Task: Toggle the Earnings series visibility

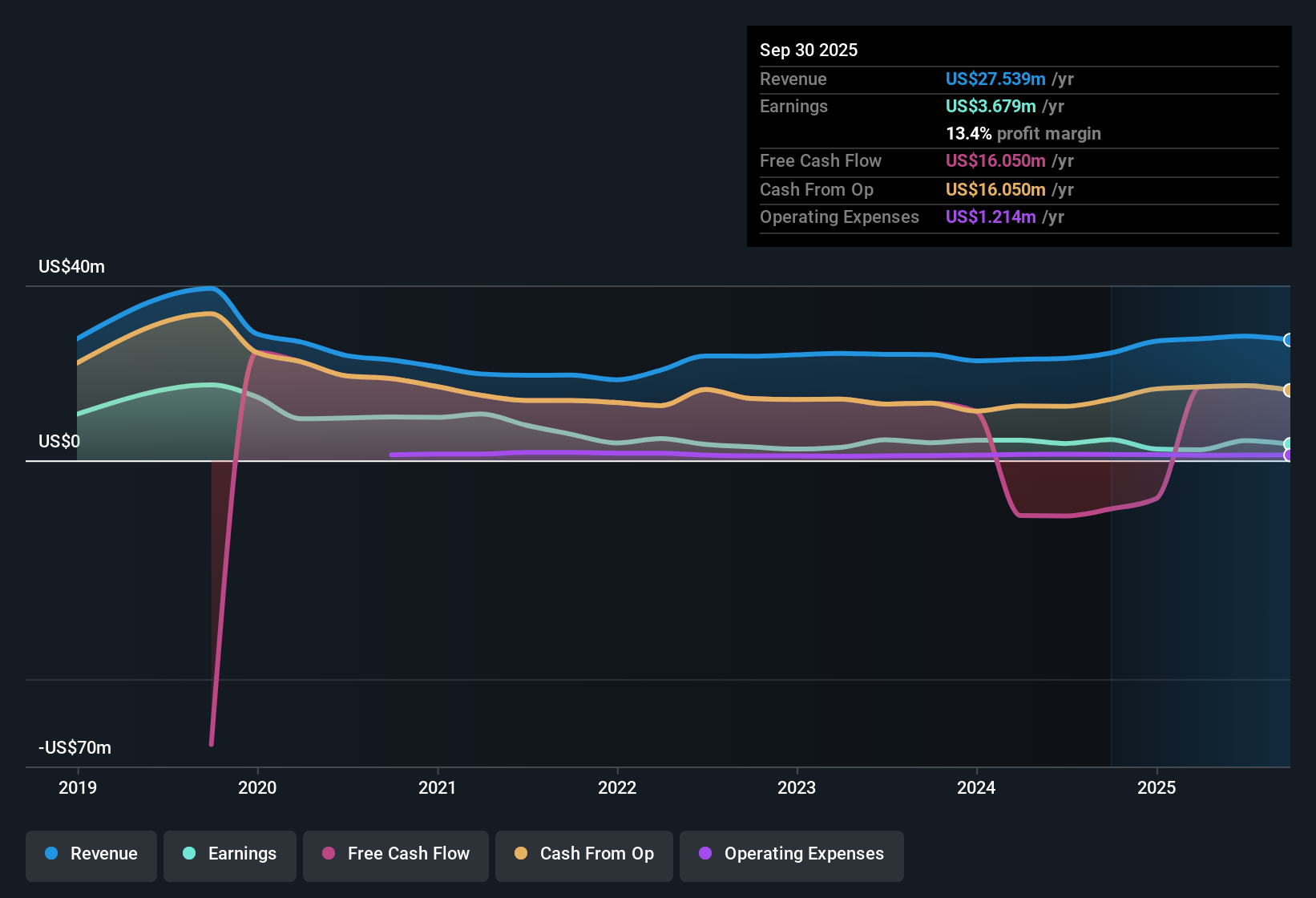Action: [230, 855]
